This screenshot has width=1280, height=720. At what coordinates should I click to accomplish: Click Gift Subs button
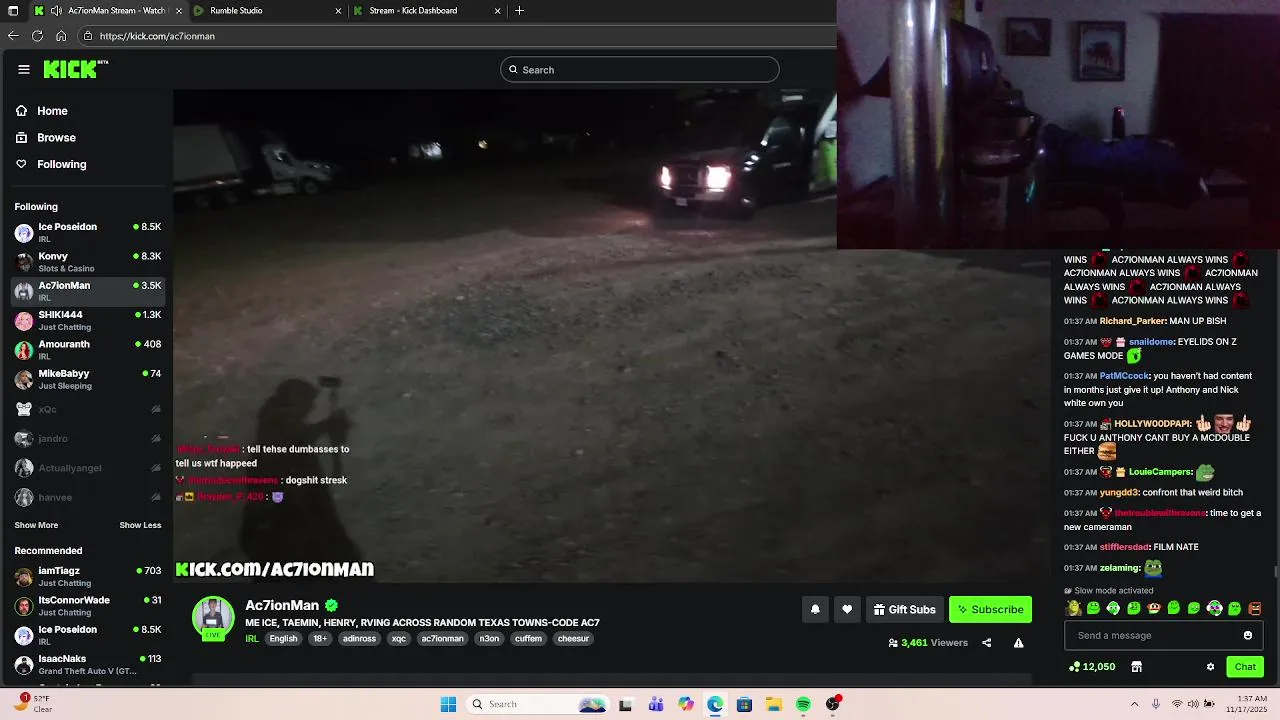tap(905, 609)
